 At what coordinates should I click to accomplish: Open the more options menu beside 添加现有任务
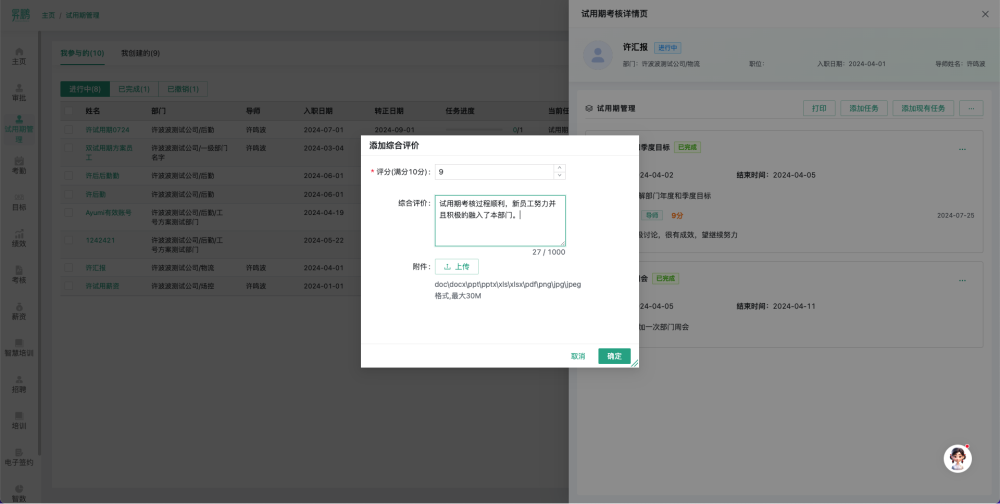click(970, 108)
